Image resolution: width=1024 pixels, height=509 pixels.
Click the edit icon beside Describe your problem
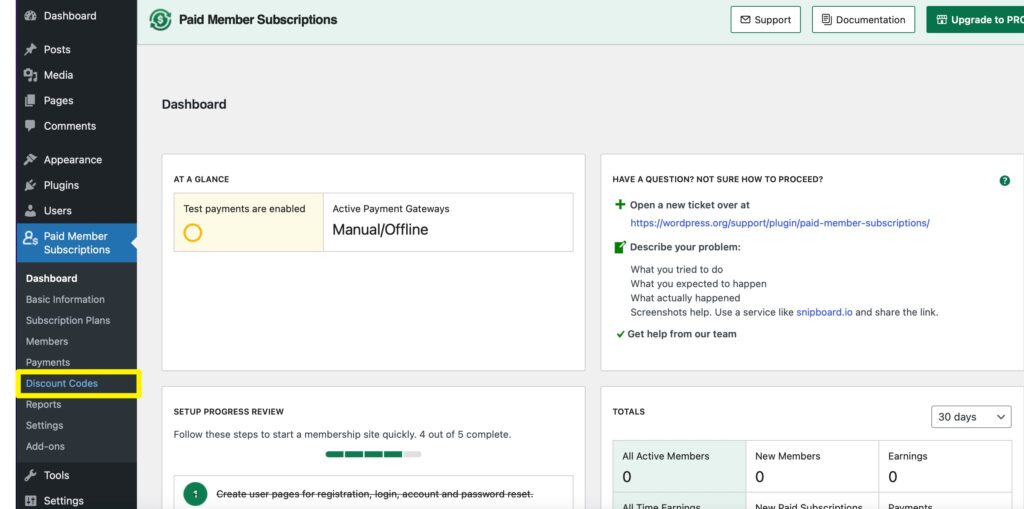pos(620,247)
